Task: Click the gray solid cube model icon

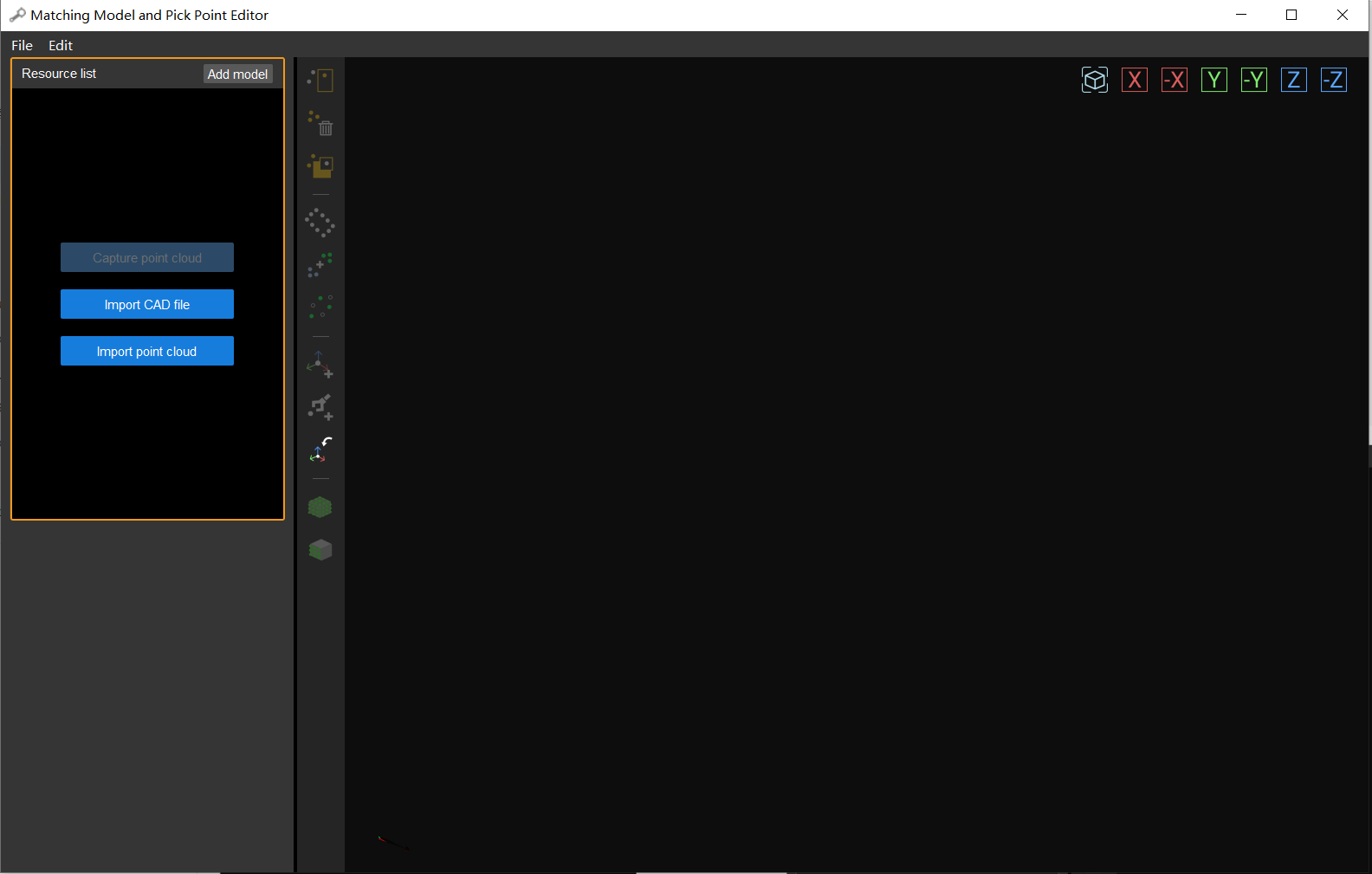Action: tap(320, 549)
